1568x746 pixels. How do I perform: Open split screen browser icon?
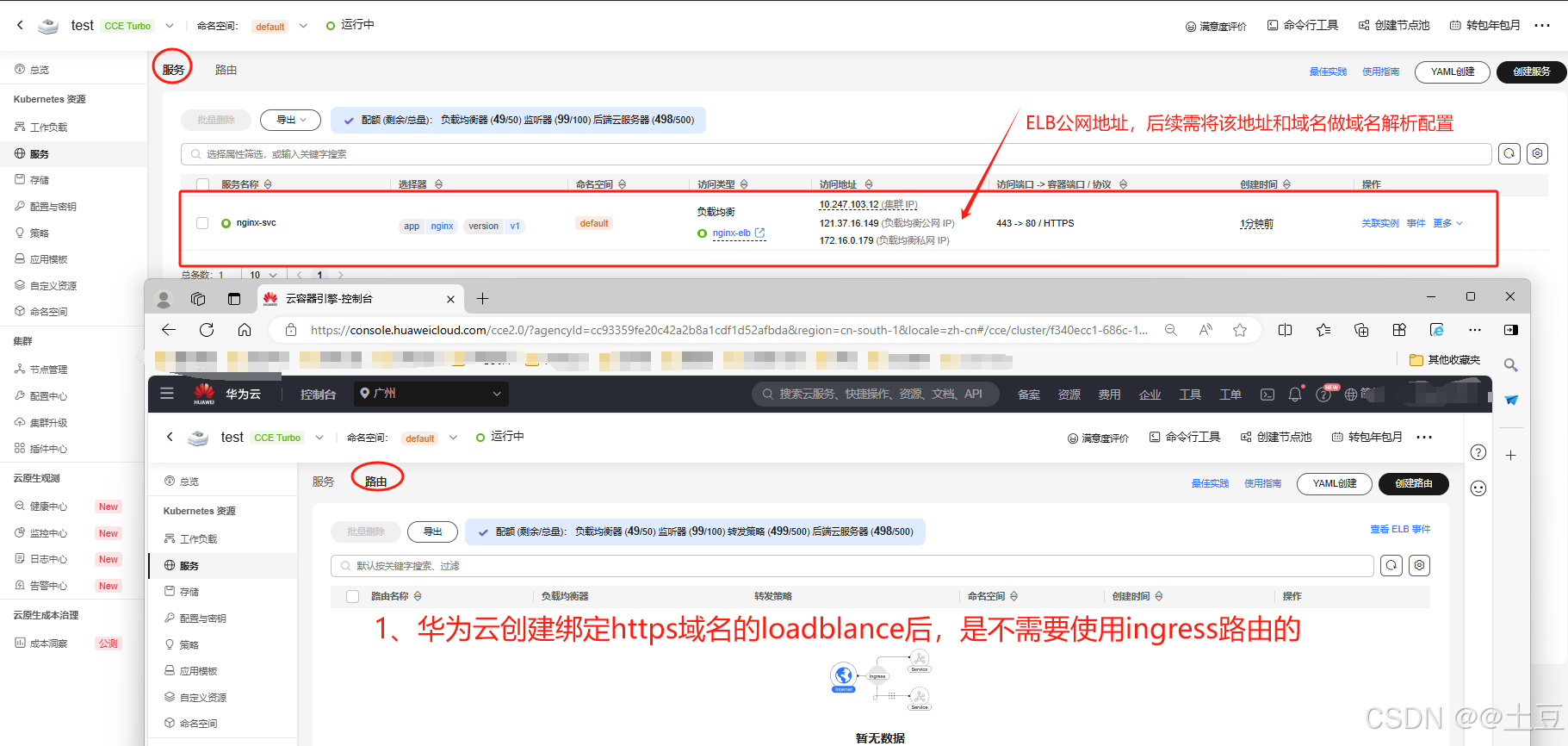pyautogui.click(x=1286, y=330)
